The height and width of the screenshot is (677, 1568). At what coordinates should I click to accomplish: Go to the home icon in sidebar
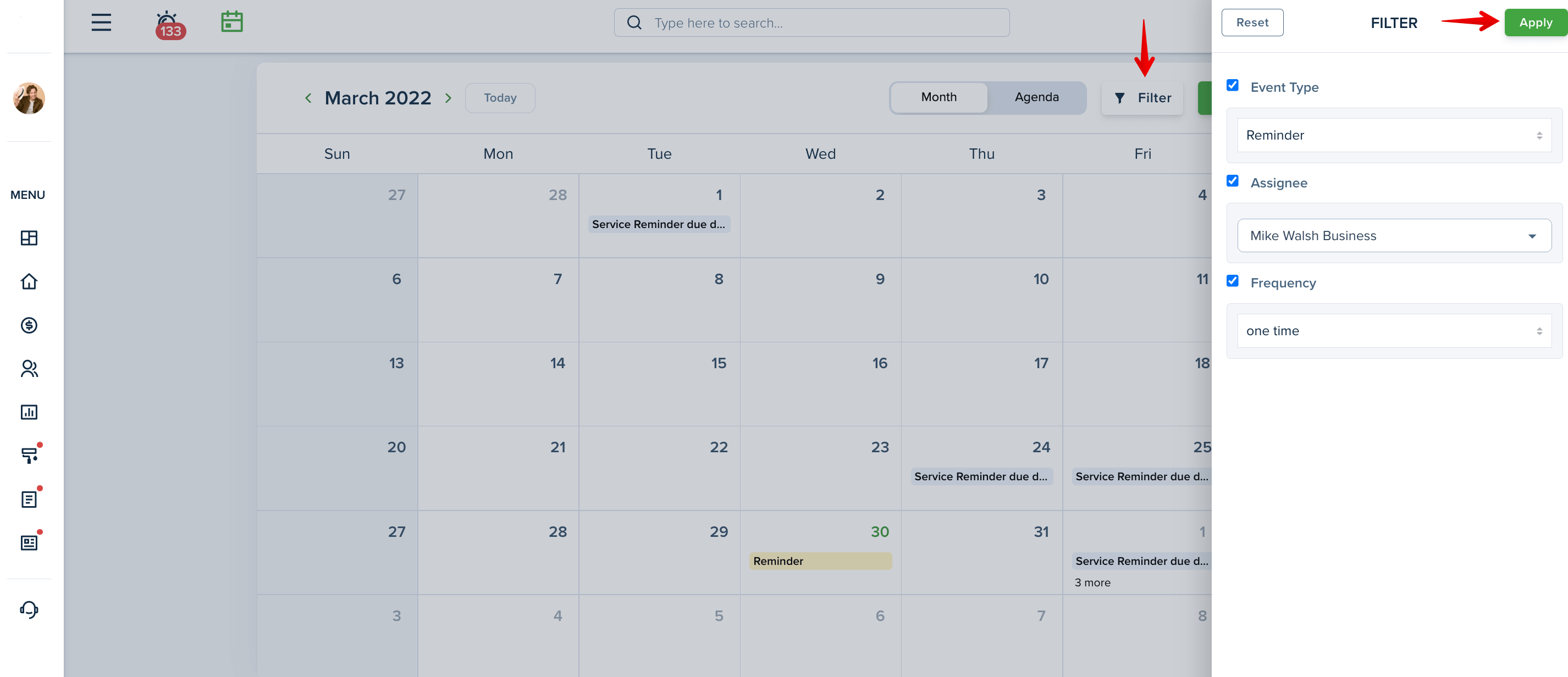pyautogui.click(x=29, y=282)
